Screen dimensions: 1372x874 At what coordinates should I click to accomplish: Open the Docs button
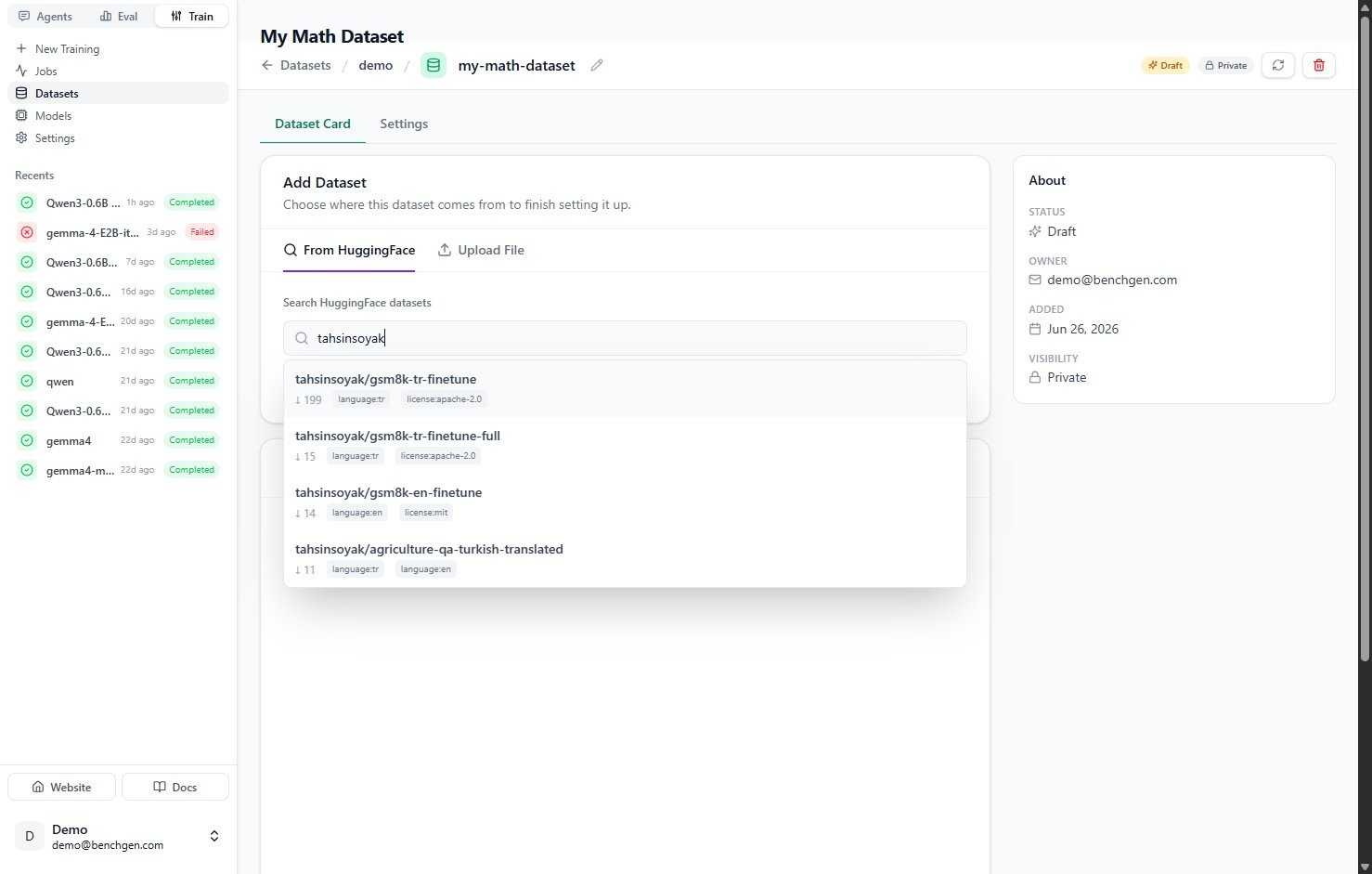(x=175, y=787)
